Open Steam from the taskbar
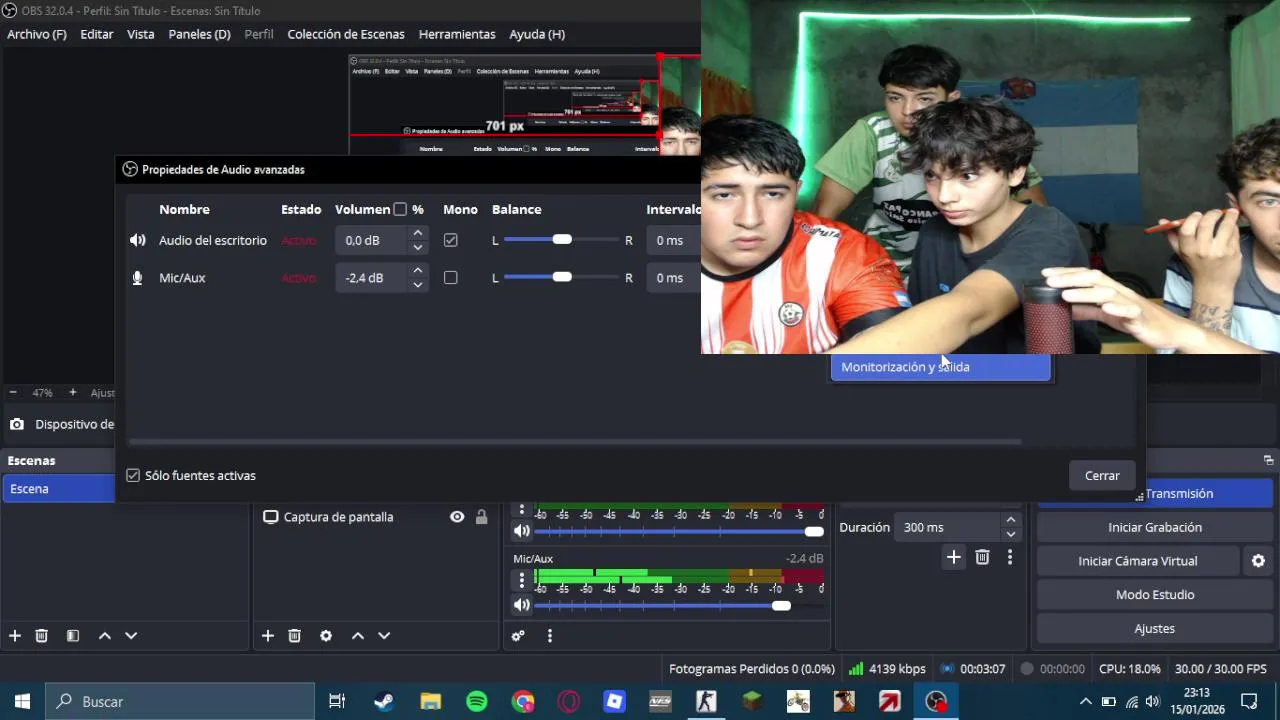Screen dimensions: 1280x720 (384, 702)
